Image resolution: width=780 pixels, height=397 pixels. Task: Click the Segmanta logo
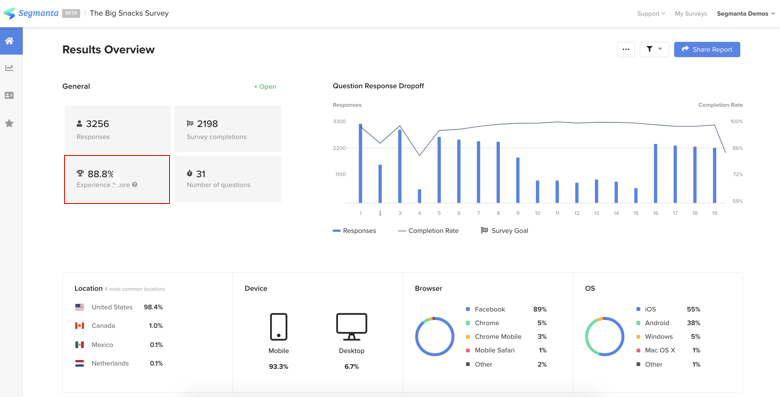pos(31,13)
